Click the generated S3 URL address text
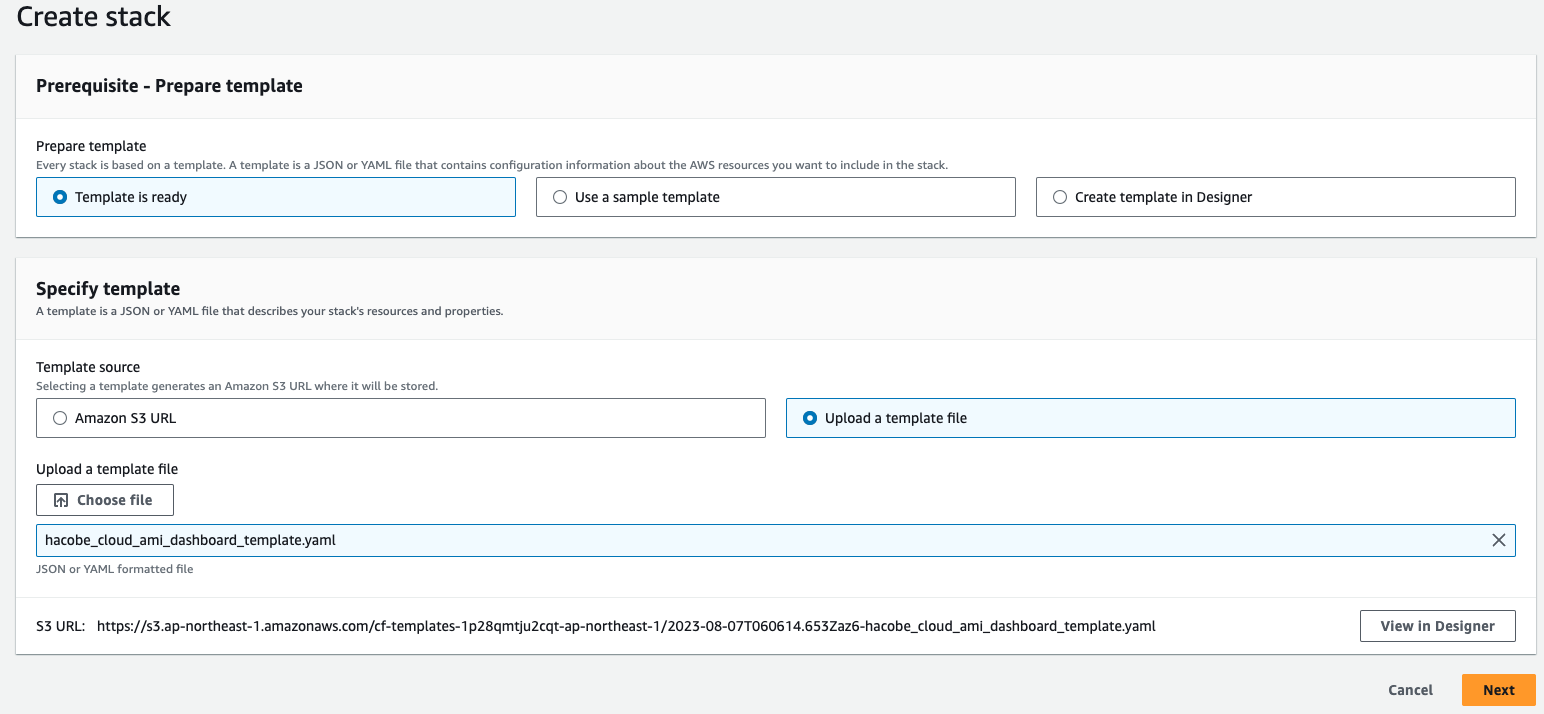Image resolution: width=1544 pixels, height=714 pixels. click(x=626, y=626)
